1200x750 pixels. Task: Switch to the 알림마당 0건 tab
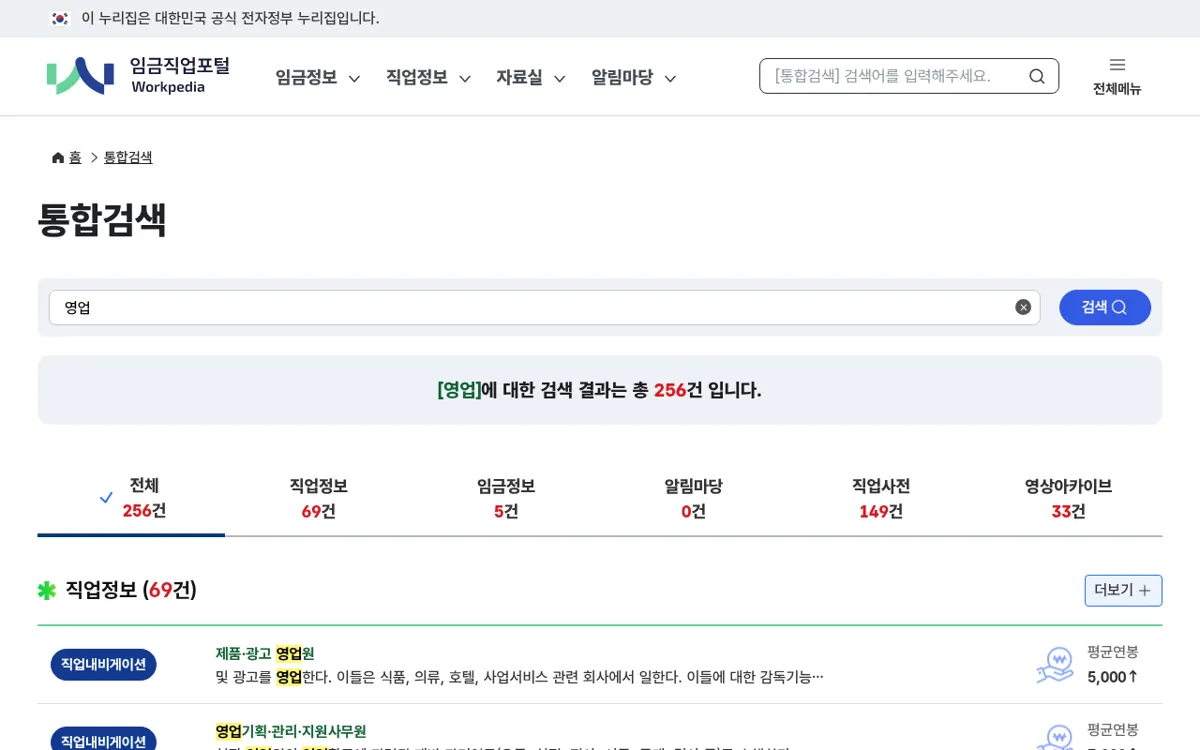(693, 498)
